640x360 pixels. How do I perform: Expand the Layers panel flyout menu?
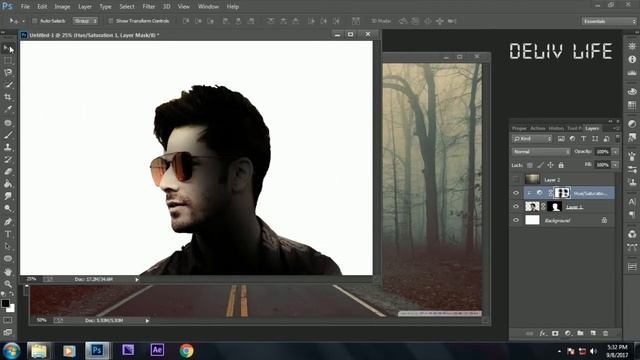click(x=616, y=128)
